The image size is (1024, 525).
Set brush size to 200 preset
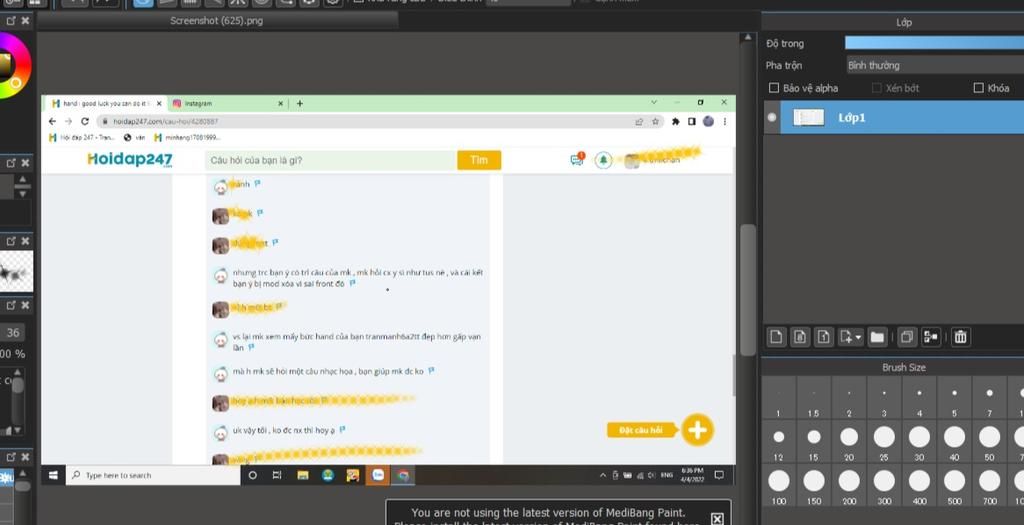coord(849,486)
